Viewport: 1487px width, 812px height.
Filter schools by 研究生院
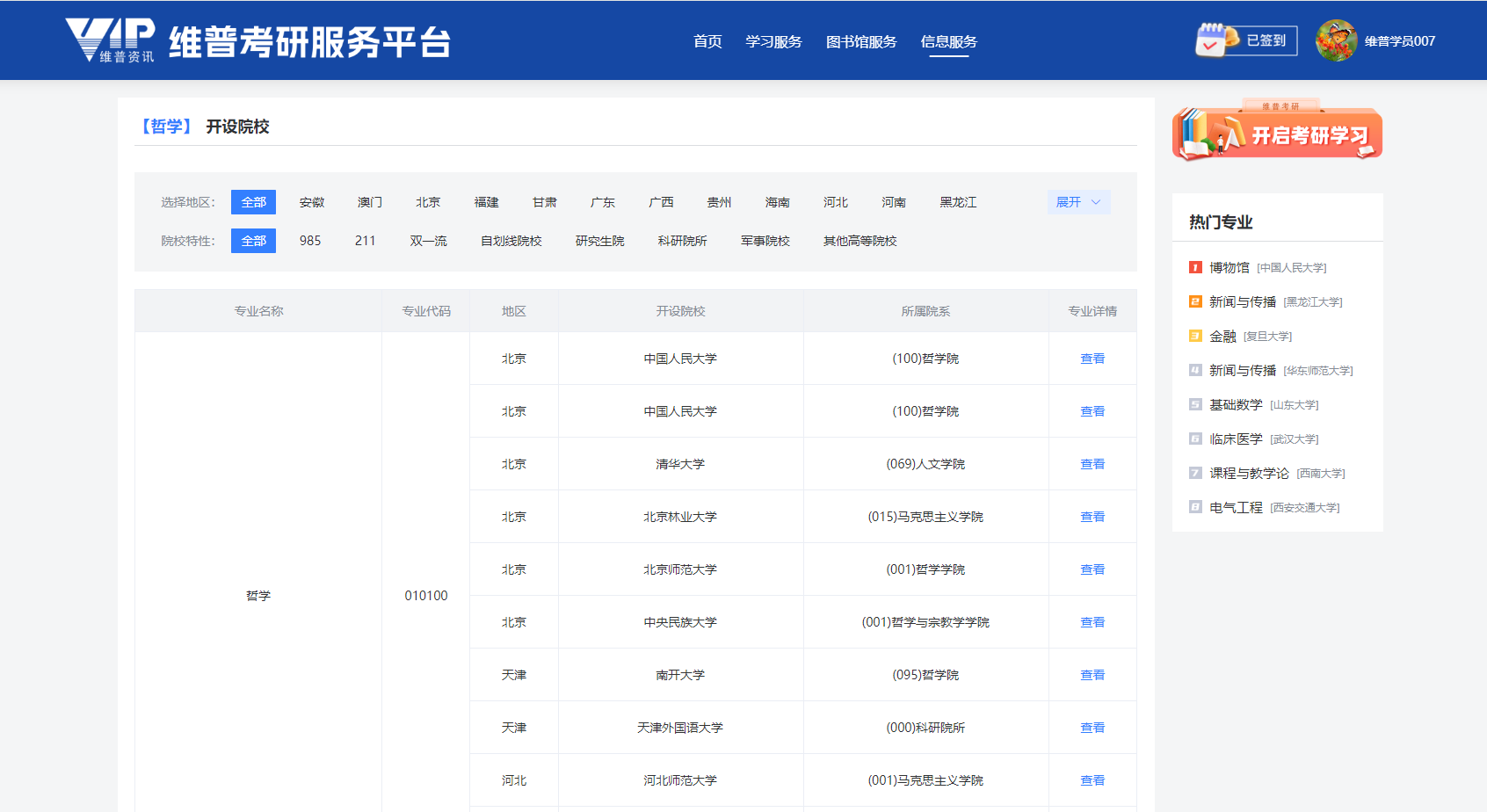point(600,241)
